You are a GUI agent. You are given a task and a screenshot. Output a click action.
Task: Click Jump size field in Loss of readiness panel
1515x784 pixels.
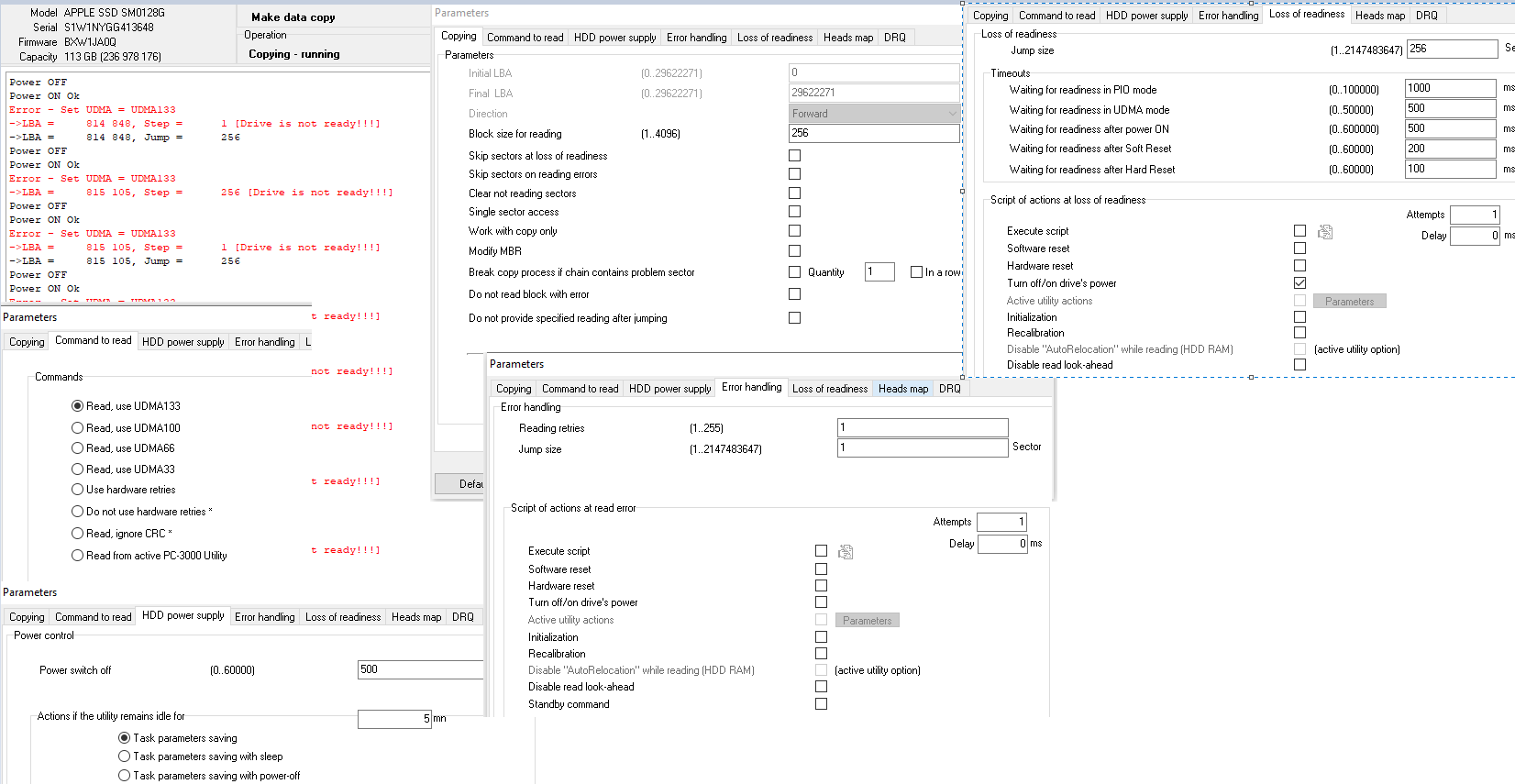(x=1453, y=49)
